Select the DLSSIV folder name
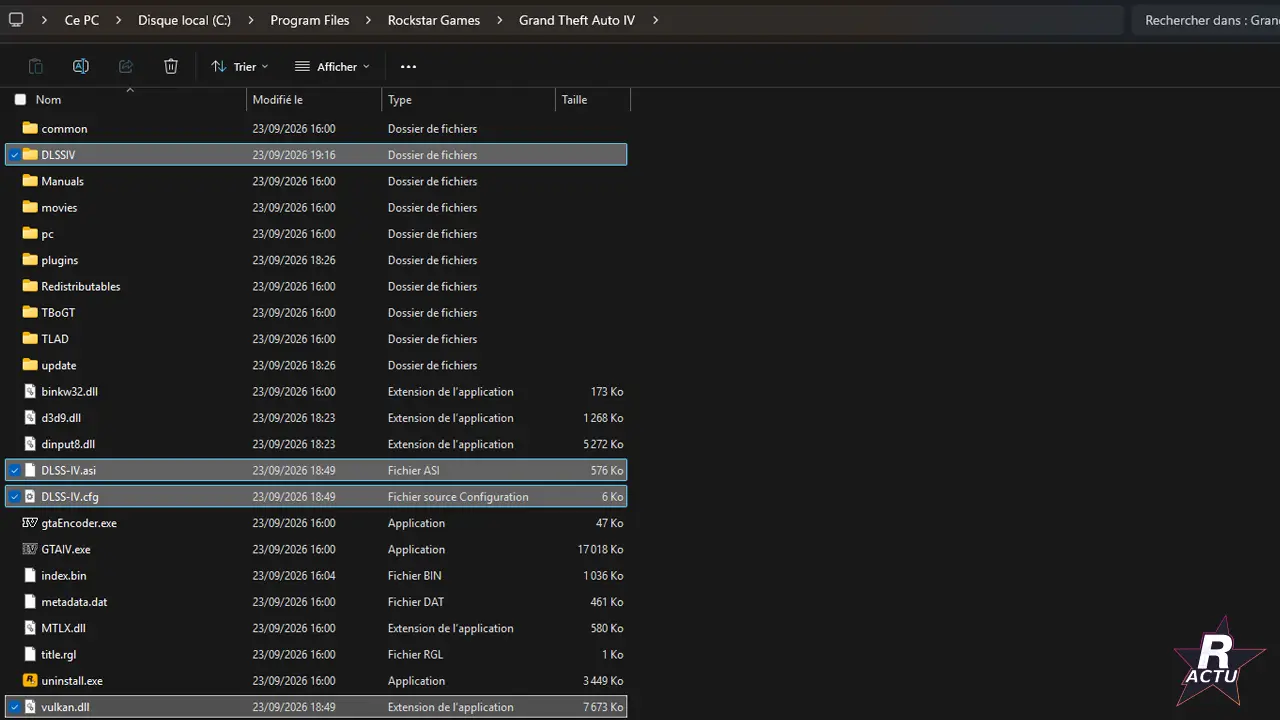Screen dimensions: 1280x720 (58, 155)
